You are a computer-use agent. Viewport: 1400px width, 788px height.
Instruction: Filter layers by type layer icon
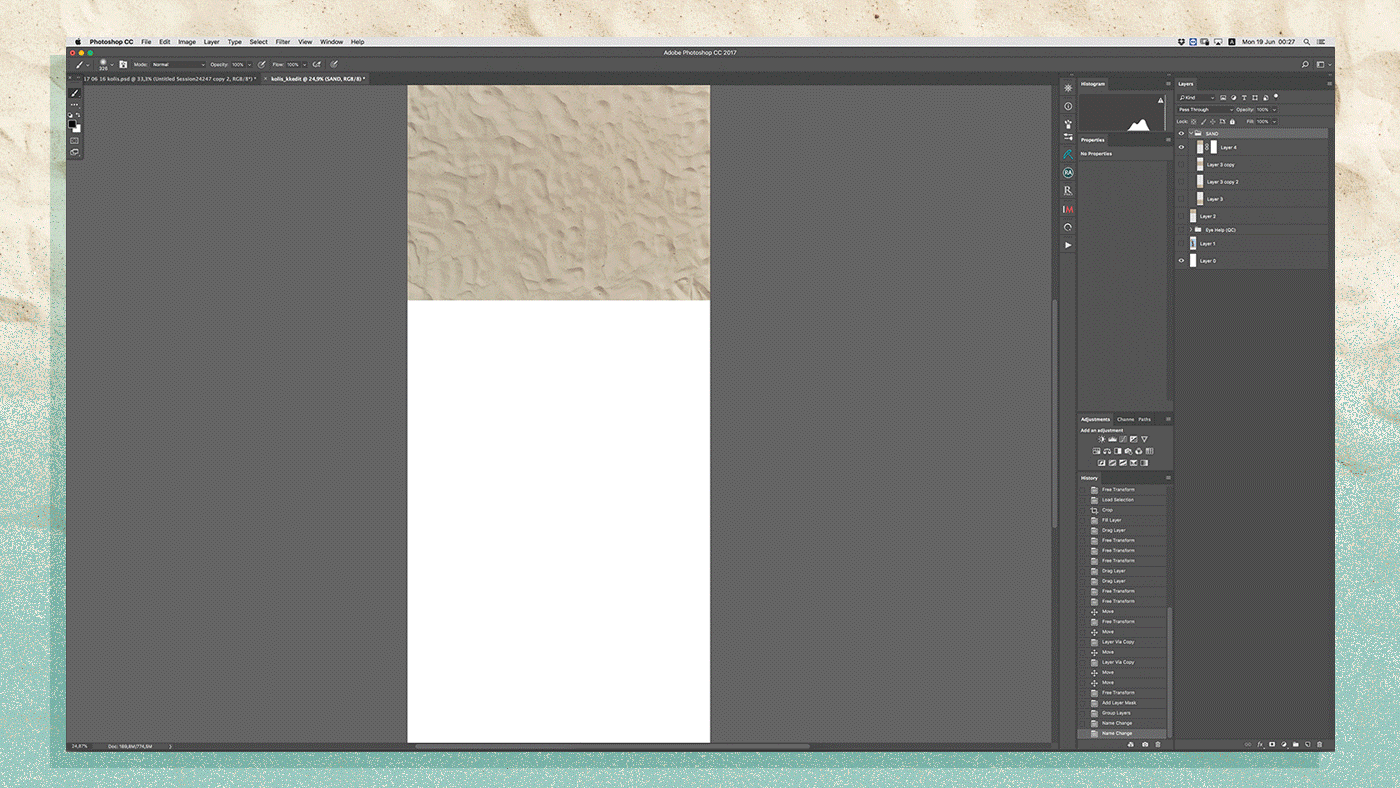[1244, 98]
